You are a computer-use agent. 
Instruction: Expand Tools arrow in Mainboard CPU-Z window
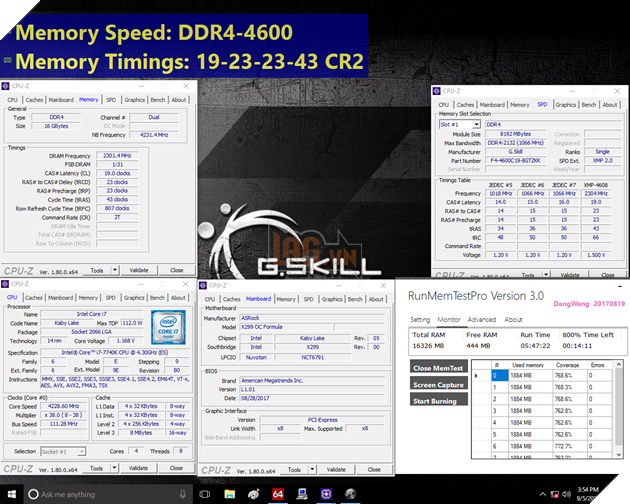tap(312, 469)
